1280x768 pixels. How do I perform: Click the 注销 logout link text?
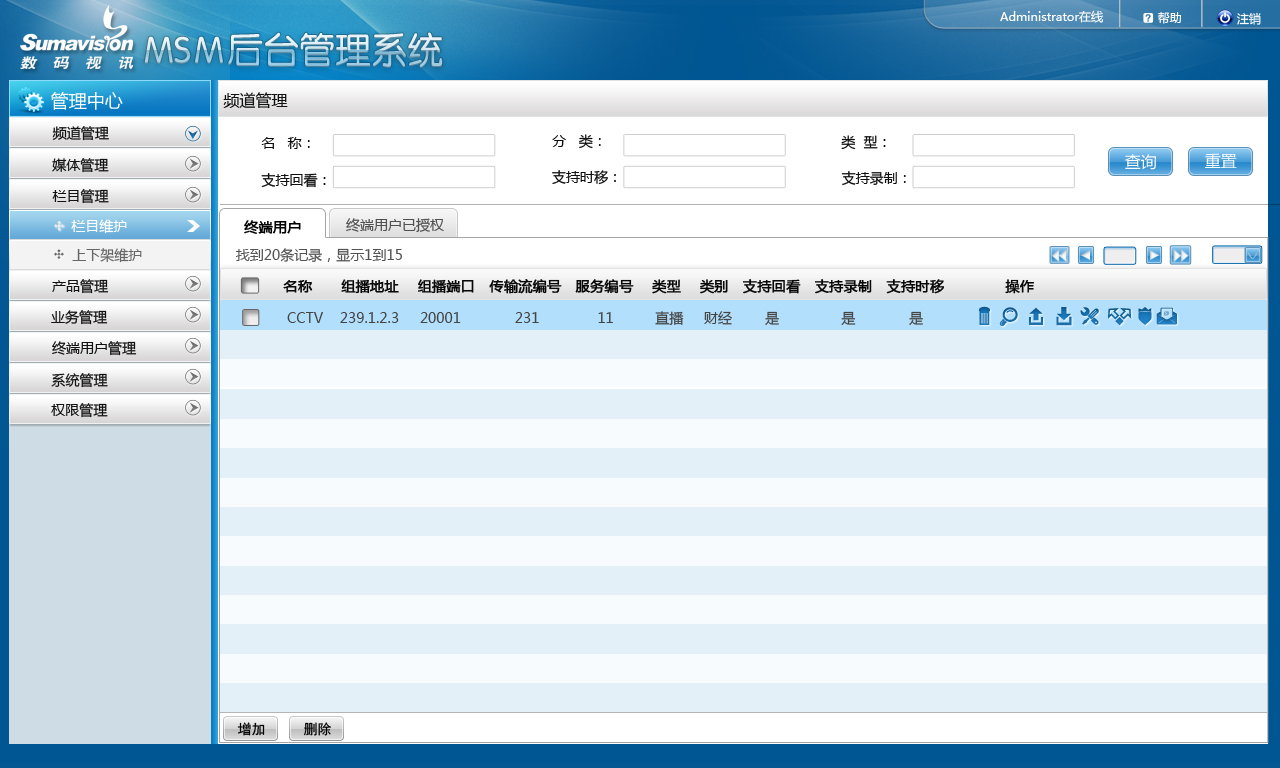tap(1248, 18)
